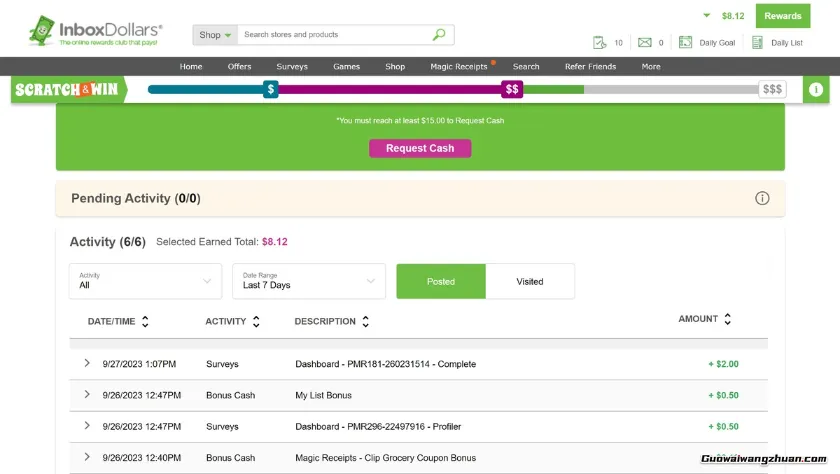Switch to the Visited toggle
Screen dimensions: 840x474
tap(530, 282)
